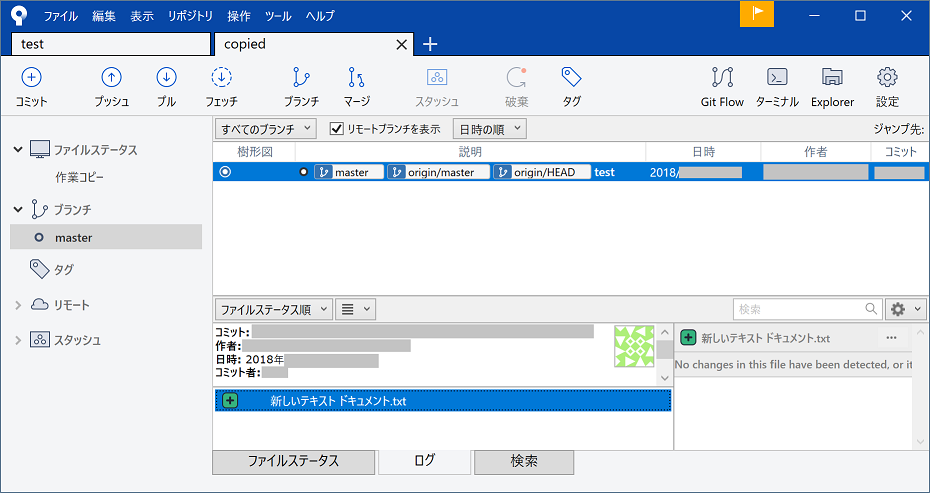The height and width of the screenshot is (493, 930).
Task: Click the 検索 search input field
Action: click(798, 310)
